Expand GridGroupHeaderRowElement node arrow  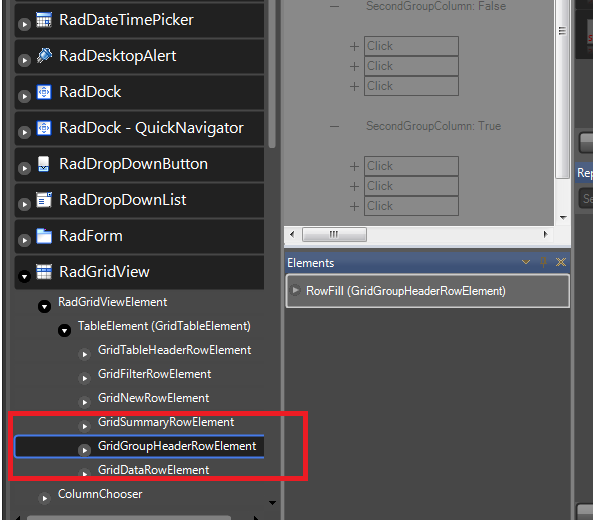click(84, 450)
